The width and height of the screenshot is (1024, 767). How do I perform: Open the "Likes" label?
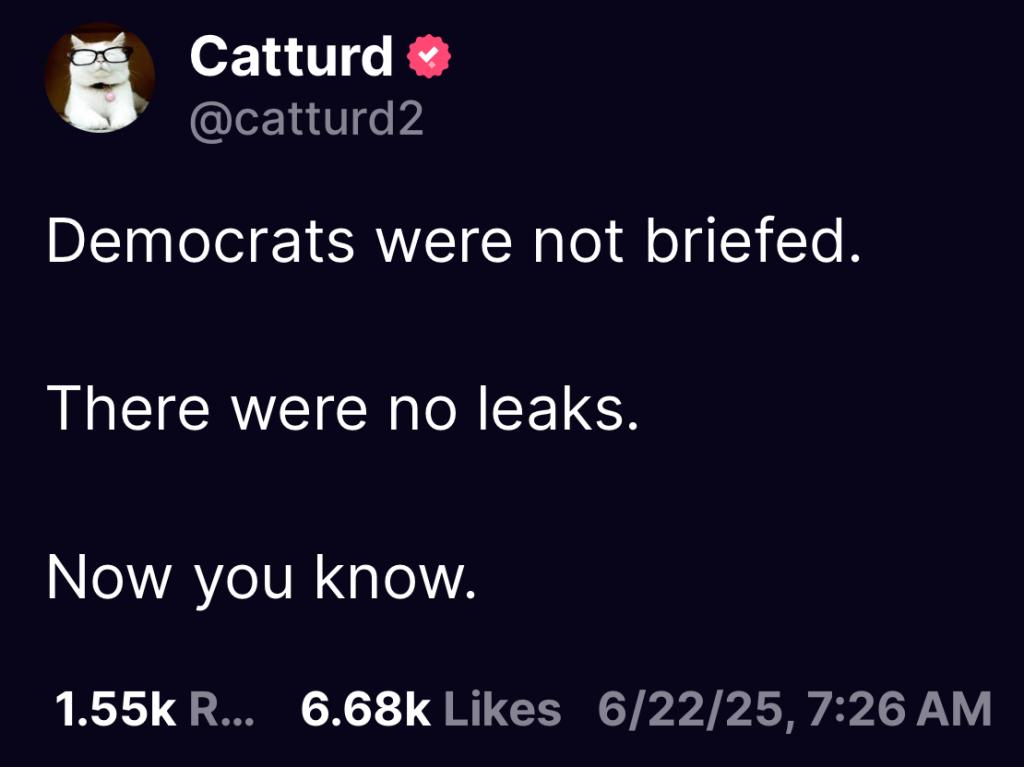click(x=502, y=710)
